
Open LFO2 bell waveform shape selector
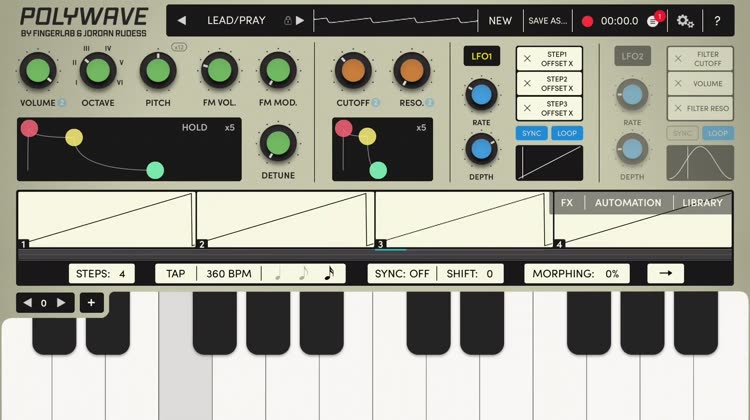click(x=700, y=163)
